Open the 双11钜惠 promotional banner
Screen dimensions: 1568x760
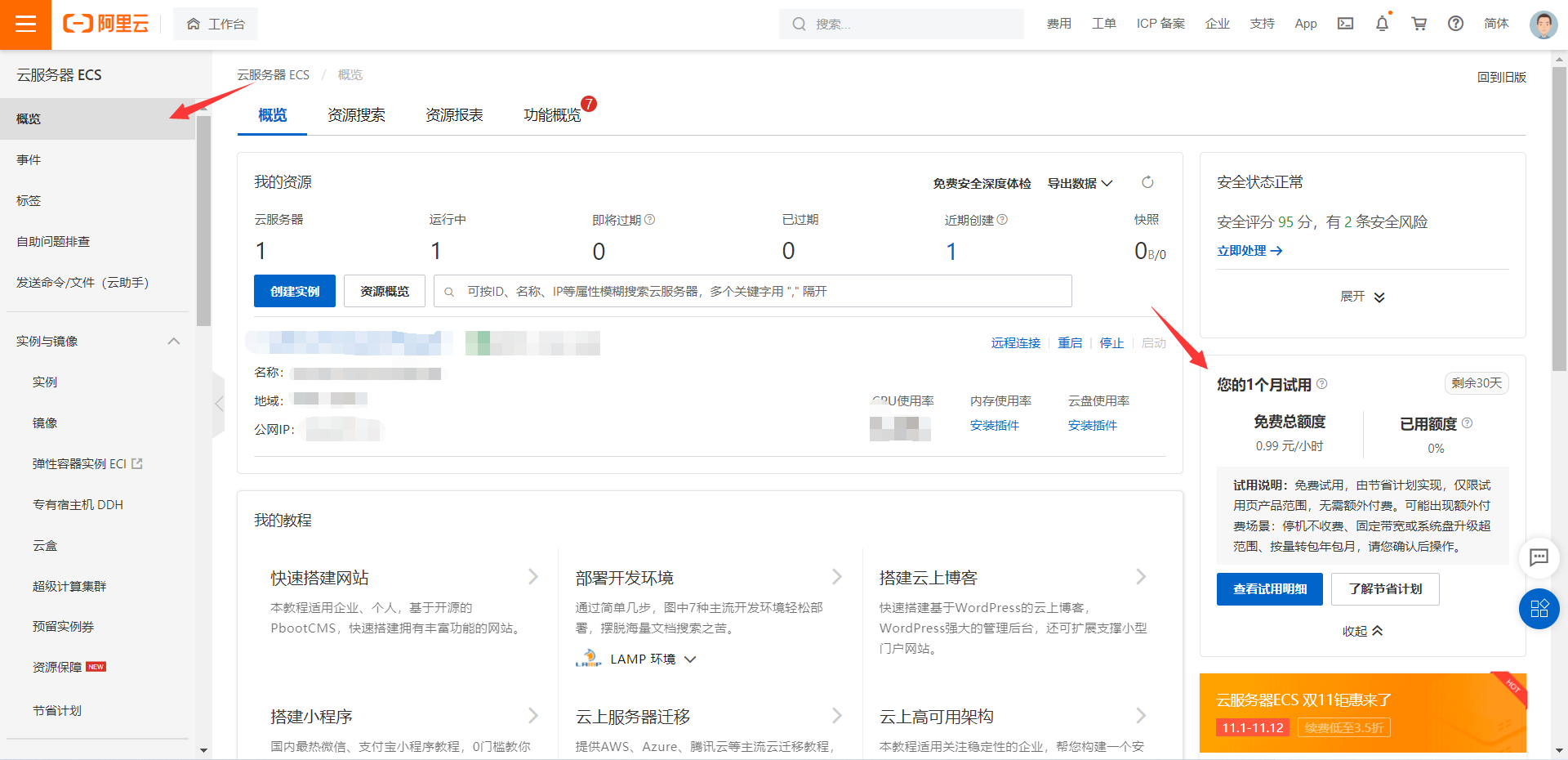point(1362,713)
